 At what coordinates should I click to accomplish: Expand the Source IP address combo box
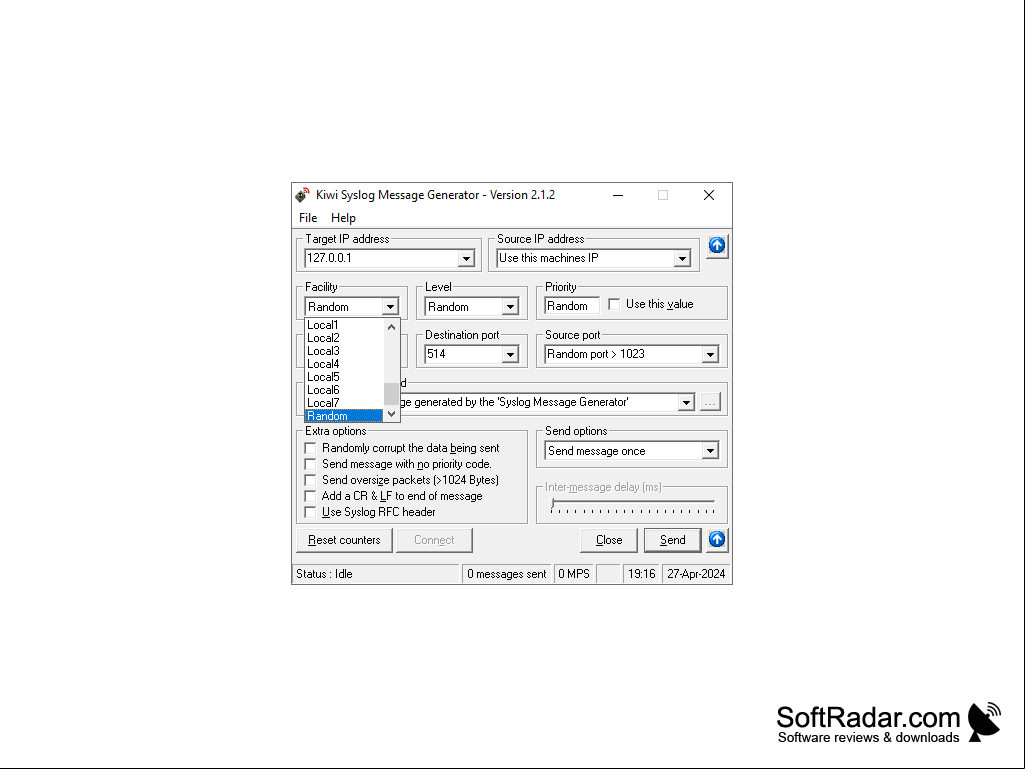[x=682, y=258]
